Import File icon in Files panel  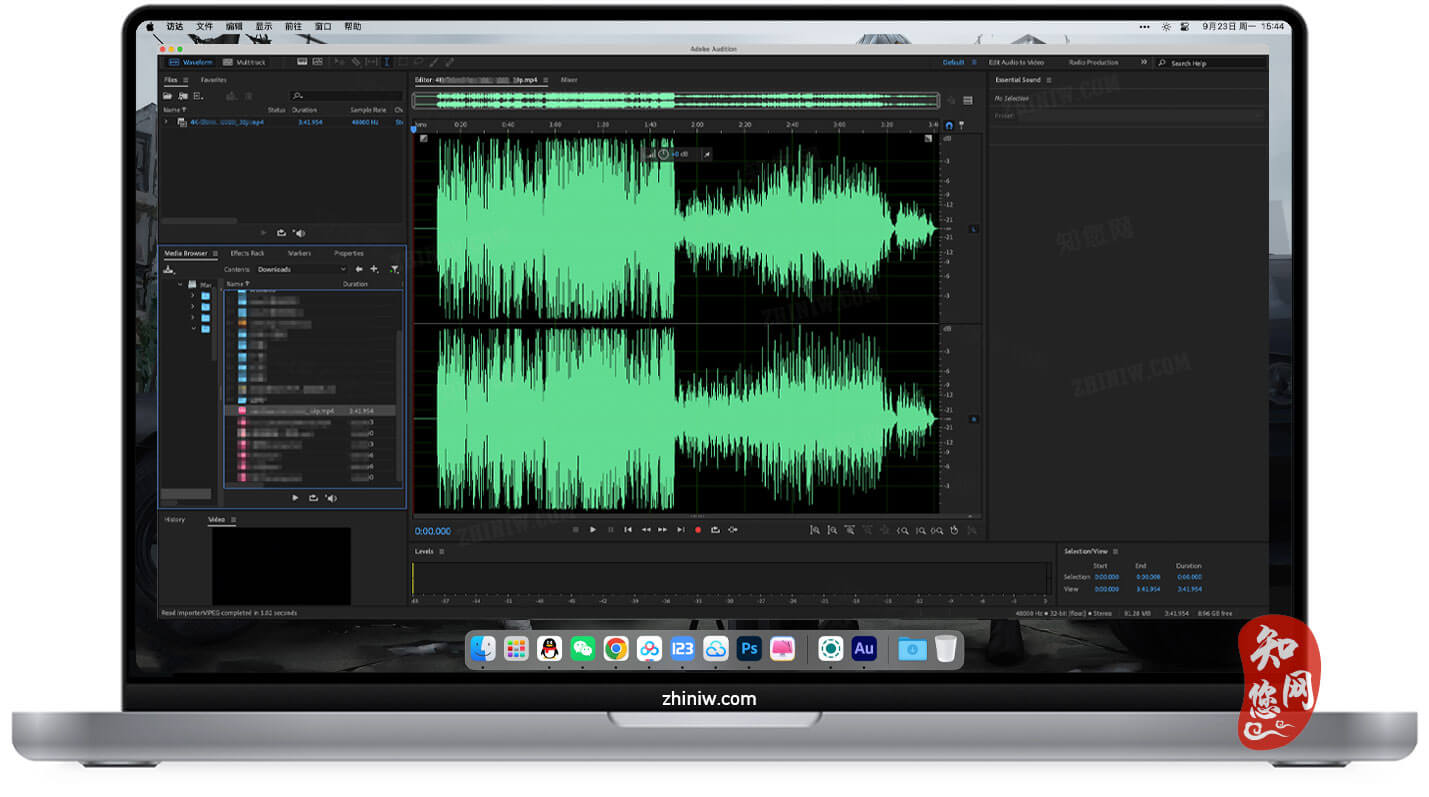click(182, 95)
